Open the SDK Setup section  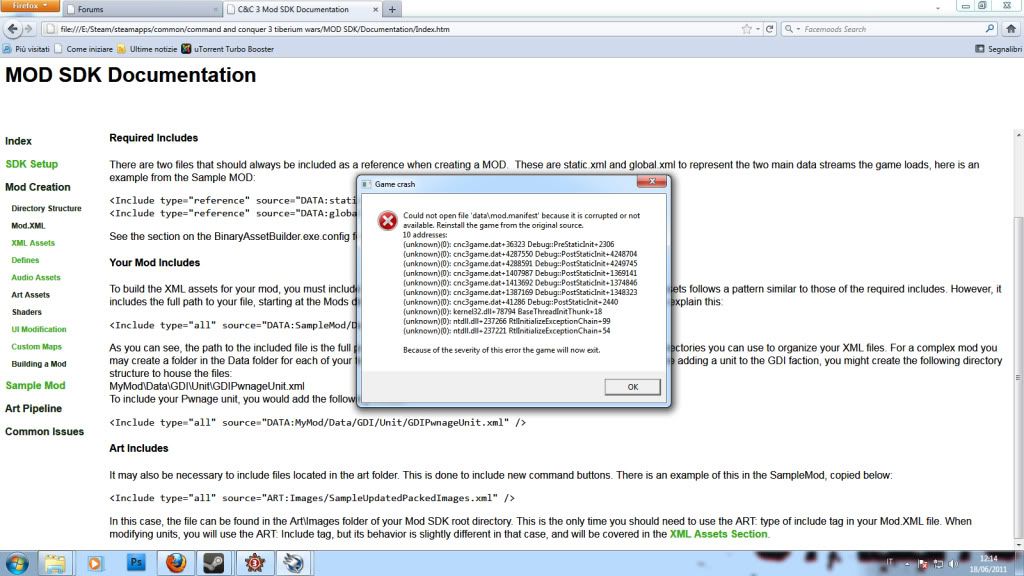click(x=31, y=164)
